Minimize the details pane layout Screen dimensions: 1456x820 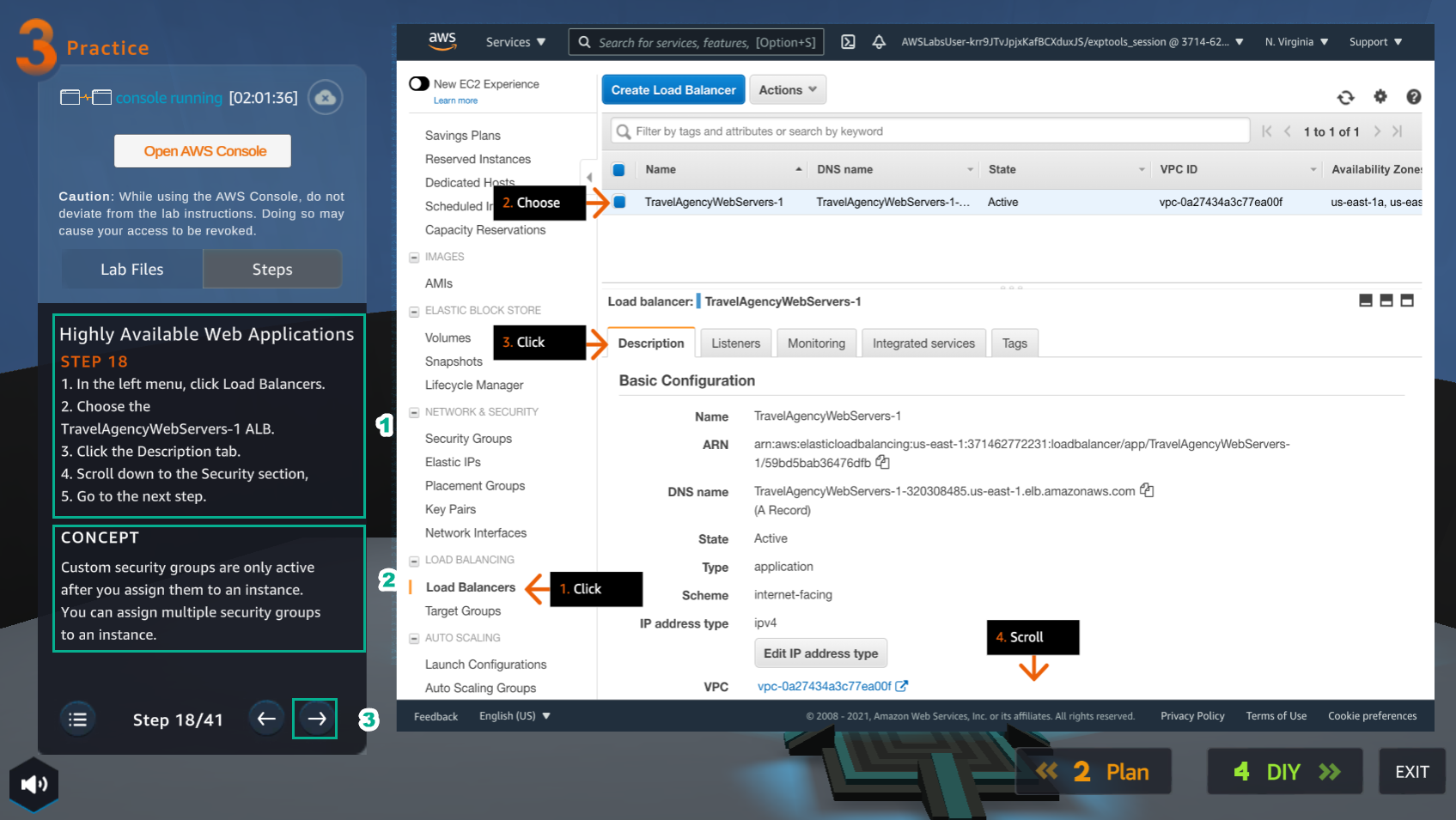click(x=1366, y=301)
